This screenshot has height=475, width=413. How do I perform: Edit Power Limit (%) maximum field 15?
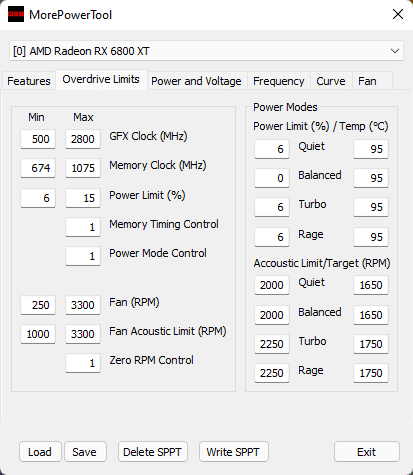83,198
